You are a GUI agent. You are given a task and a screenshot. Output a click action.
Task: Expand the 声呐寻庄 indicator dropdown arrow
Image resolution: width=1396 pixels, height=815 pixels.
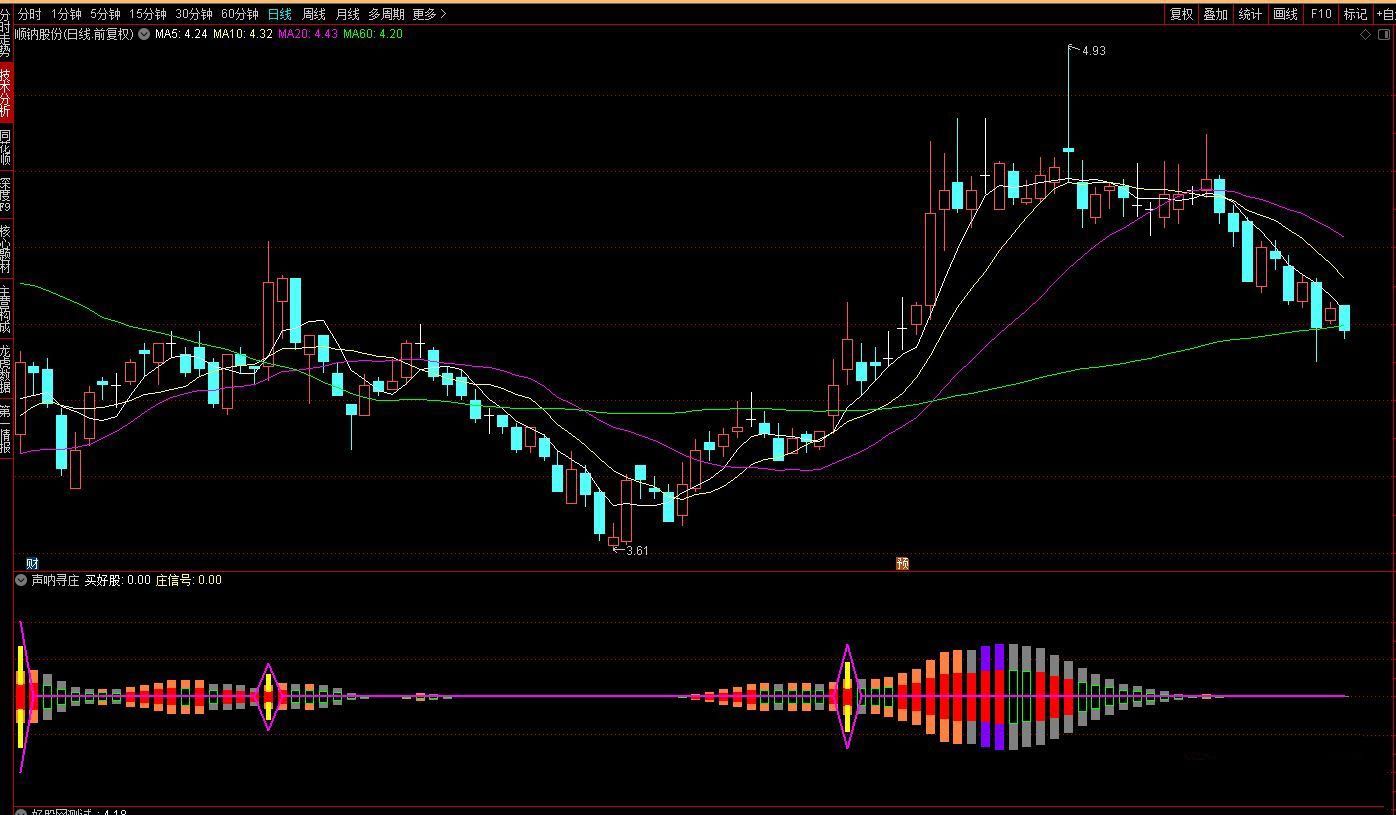(x=22, y=580)
